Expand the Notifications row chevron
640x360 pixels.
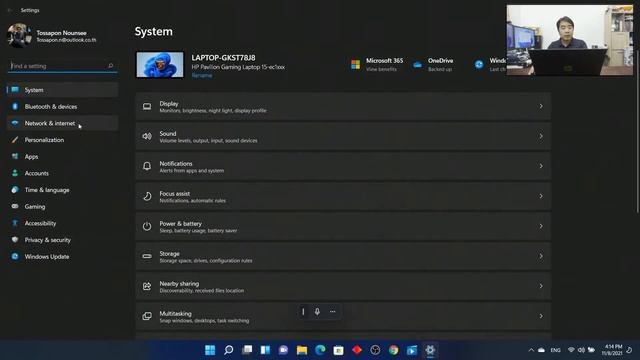[x=541, y=166]
